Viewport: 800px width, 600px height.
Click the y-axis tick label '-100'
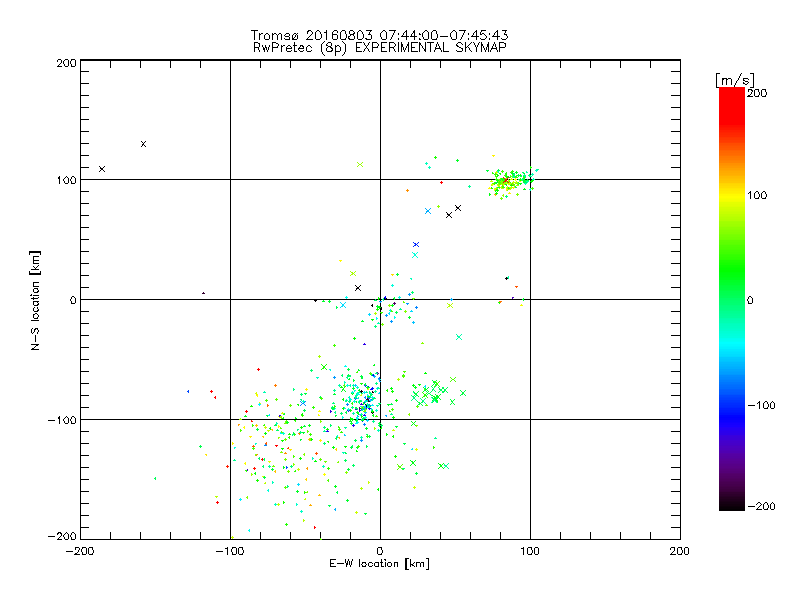pos(62,420)
